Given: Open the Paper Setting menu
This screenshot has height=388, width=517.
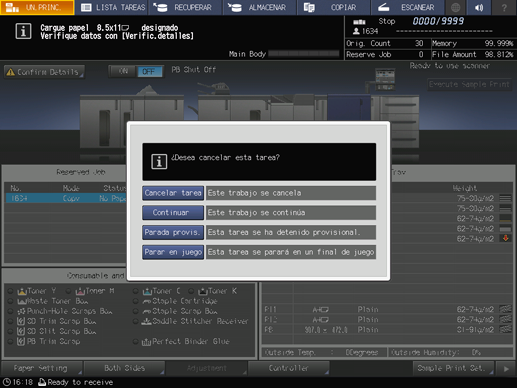Looking at the screenshot, I should pos(42,368).
